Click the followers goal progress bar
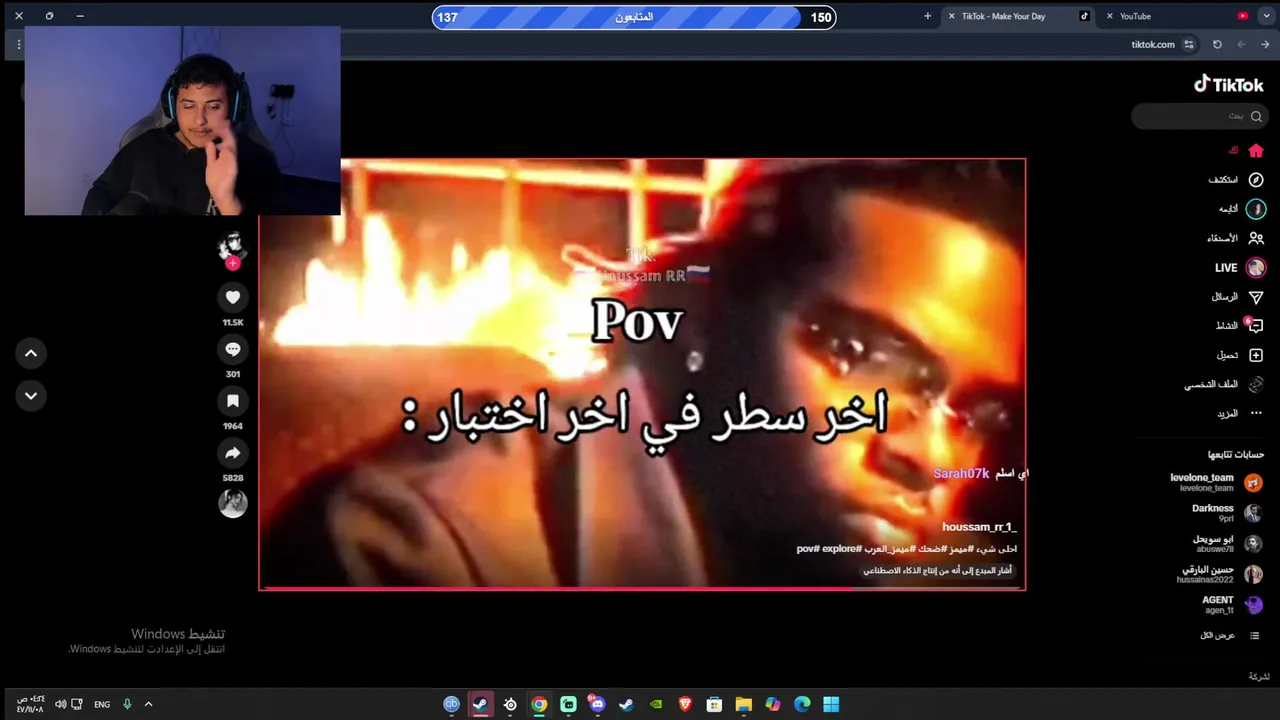Image resolution: width=1280 pixels, height=720 pixels. (634, 17)
